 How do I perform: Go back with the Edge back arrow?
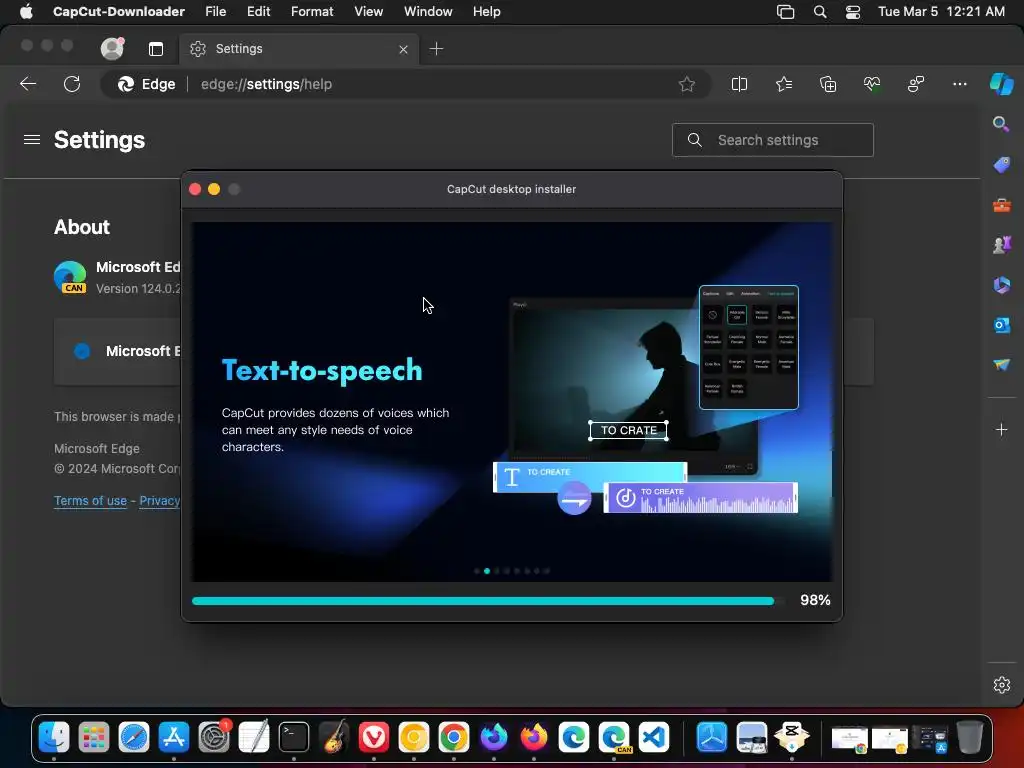(x=28, y=84)
